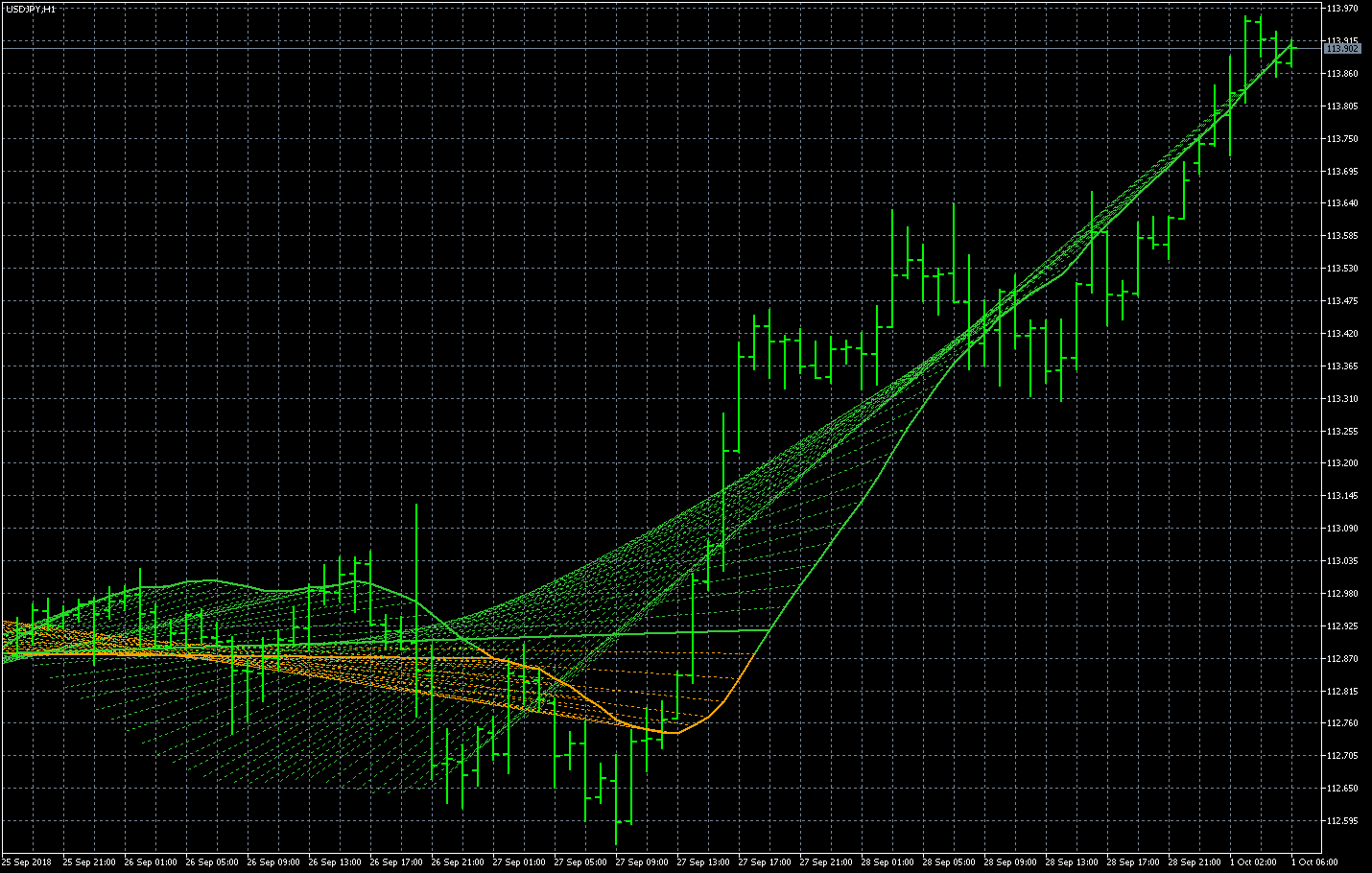Select the 26 Sep 13:00 time label
The image size is (1372, 873).
pos(335,862)
